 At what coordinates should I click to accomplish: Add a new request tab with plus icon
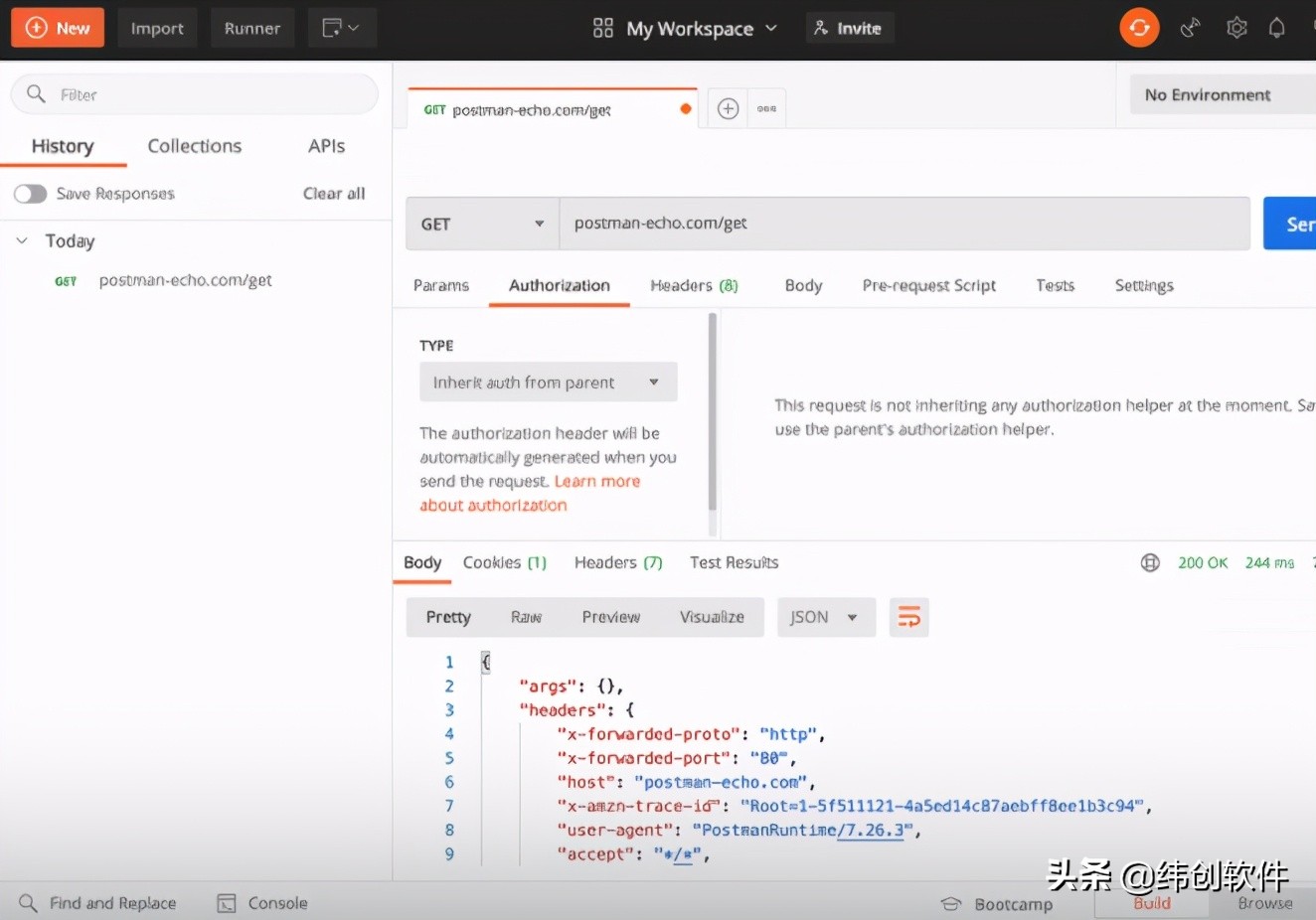pos(728,108)
